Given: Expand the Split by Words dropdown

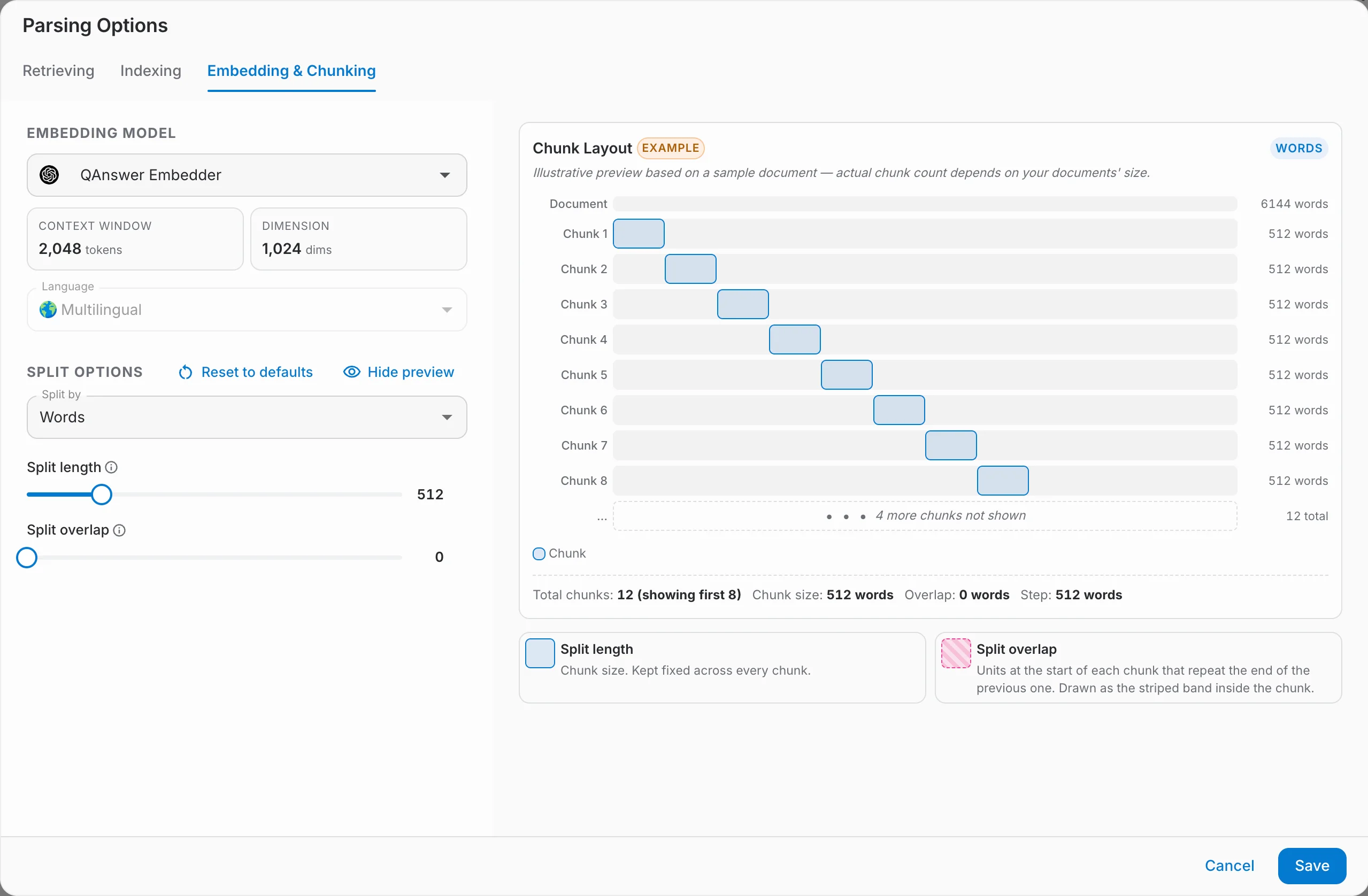Looking at the screenshot, I should [247, 417].
